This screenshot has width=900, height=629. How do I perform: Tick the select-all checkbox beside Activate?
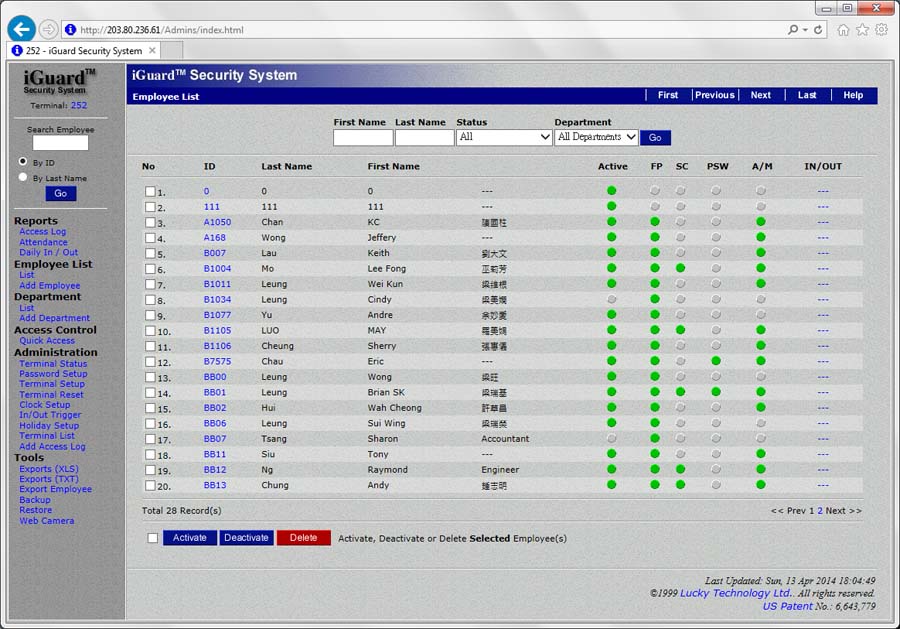(x=153, y=538)
